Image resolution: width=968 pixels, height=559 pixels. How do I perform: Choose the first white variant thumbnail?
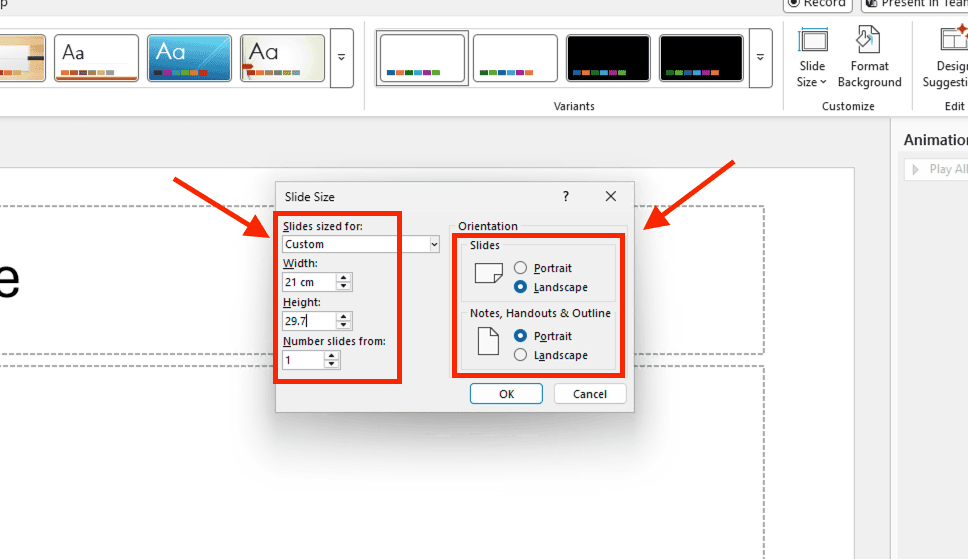[421, 58]
